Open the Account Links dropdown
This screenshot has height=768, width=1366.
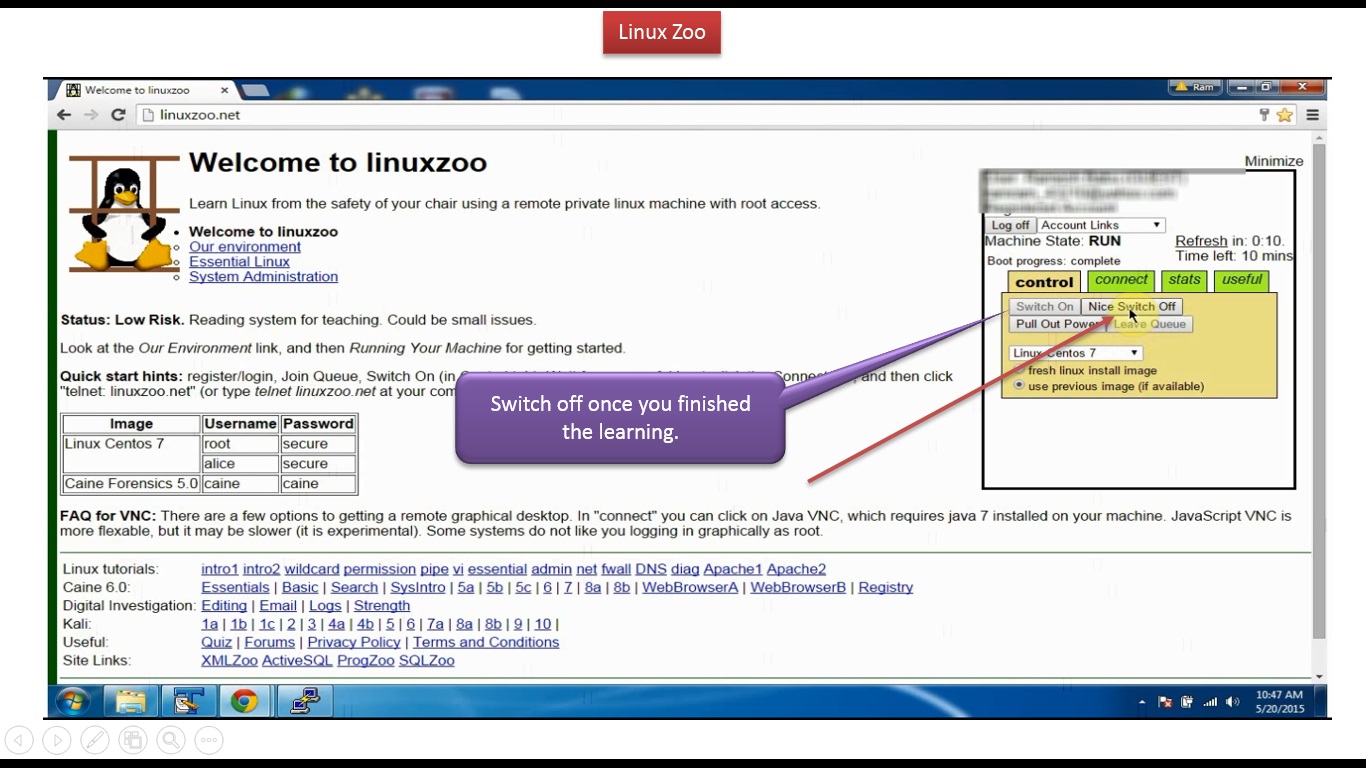1101,225
